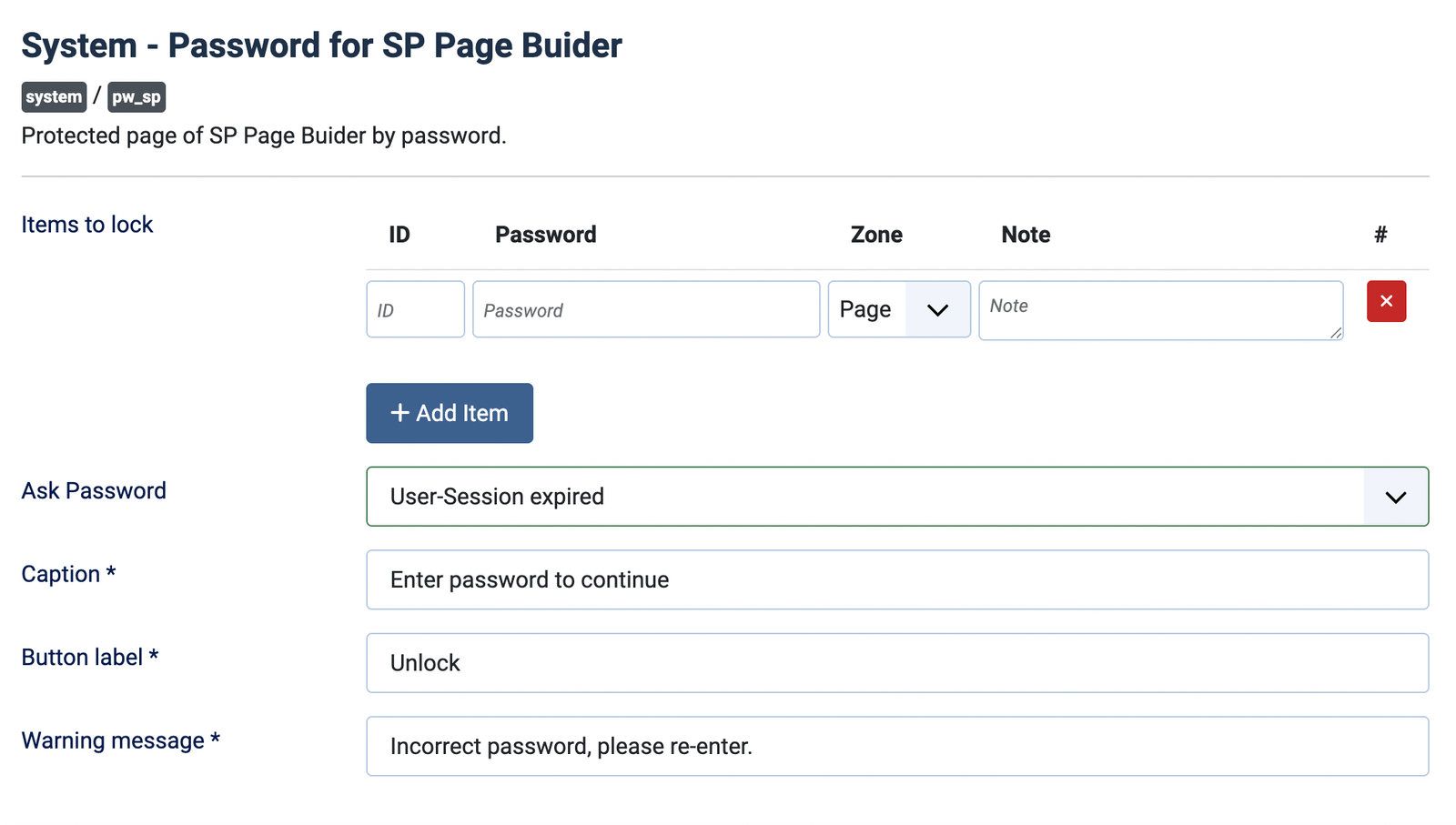Select the ID column header

399,234
